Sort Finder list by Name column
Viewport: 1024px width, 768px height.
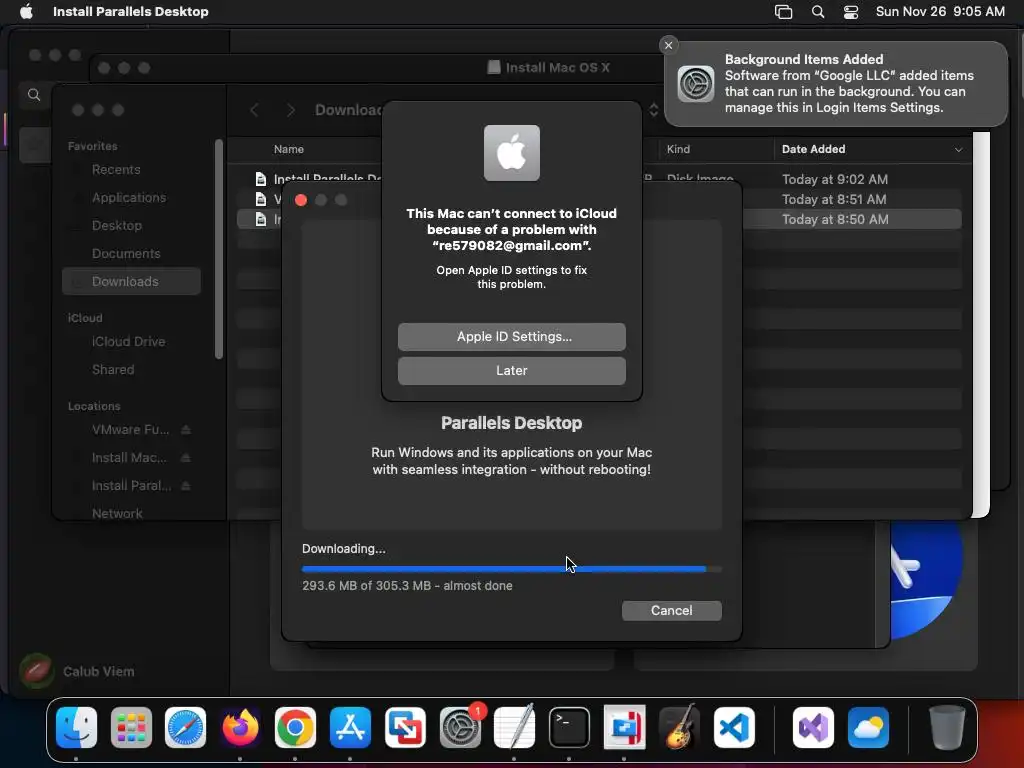pos(289,149)
